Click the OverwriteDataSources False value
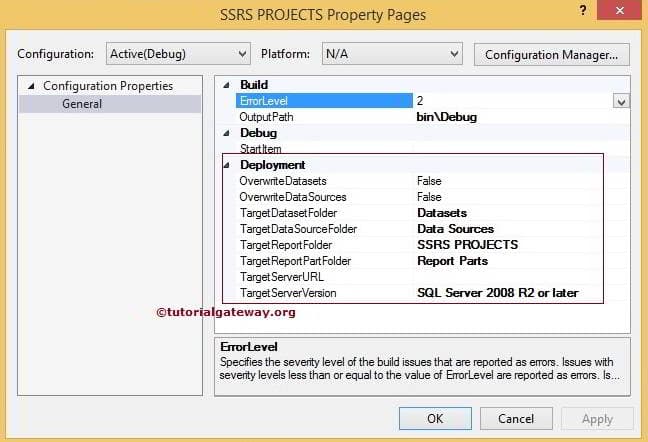648x442 pixels. 429,197
